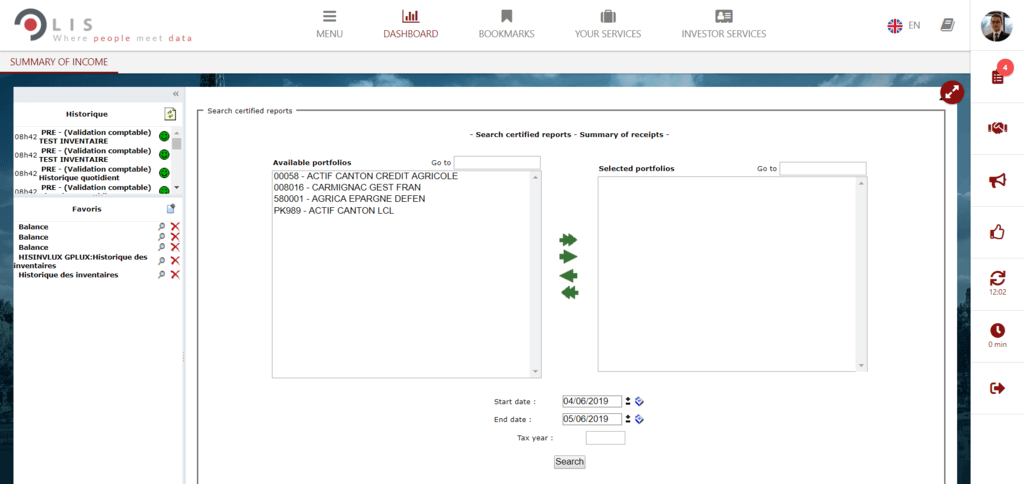Move chosen portfolio to selected list
The width and height of the screenshot is (1024, 484).
tap(568, 257)
